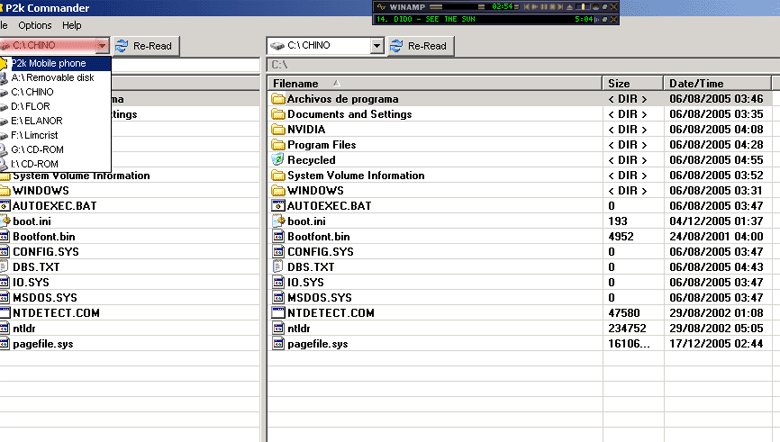The image size is (780, 442).
Task: Click the Recycled recycle bin icon
Action: point(278,160)
